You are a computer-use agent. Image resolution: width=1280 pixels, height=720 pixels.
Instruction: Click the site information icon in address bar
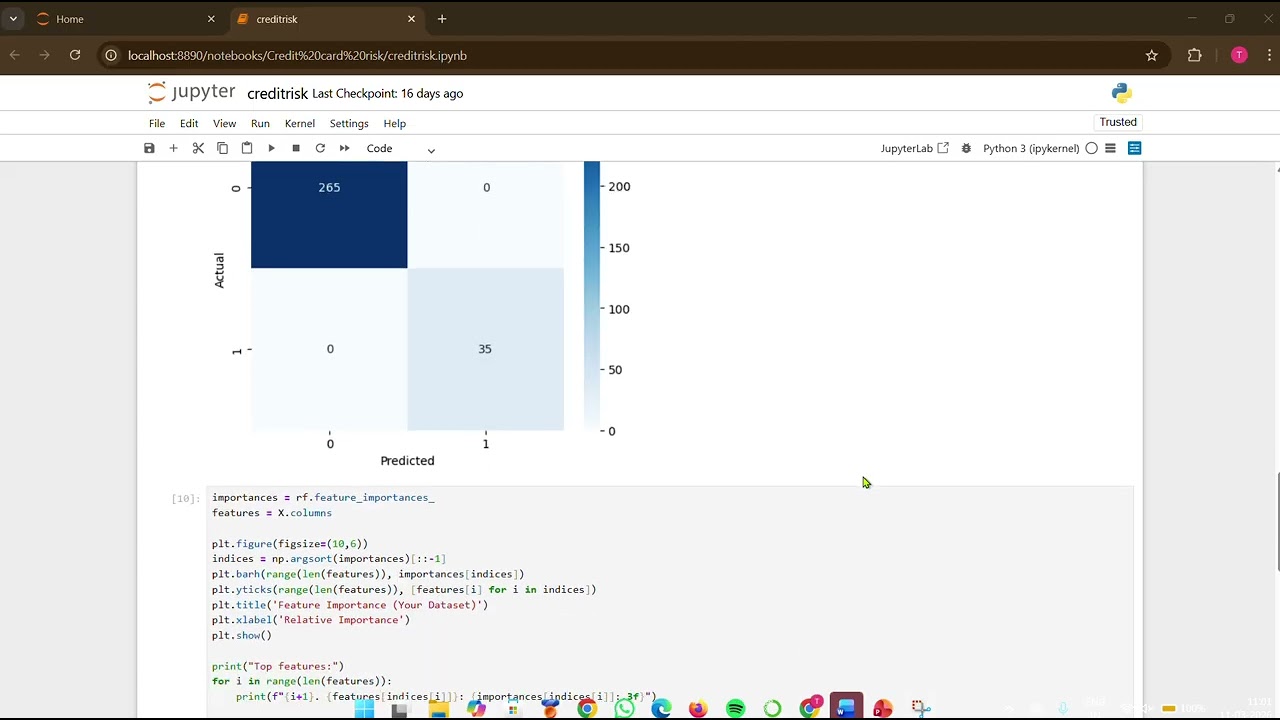pos(111,56)
